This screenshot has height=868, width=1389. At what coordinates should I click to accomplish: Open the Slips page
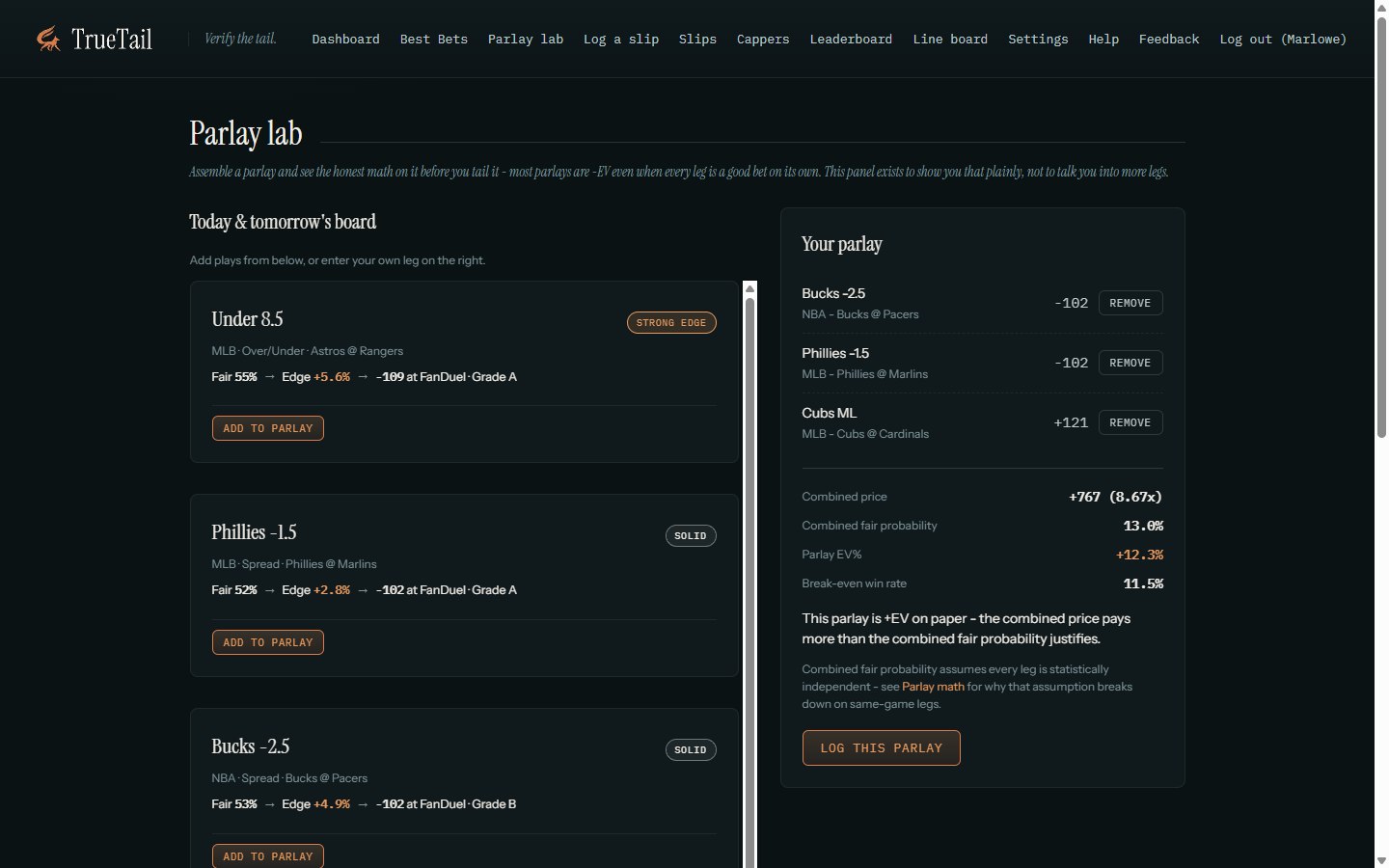point(697,40)
